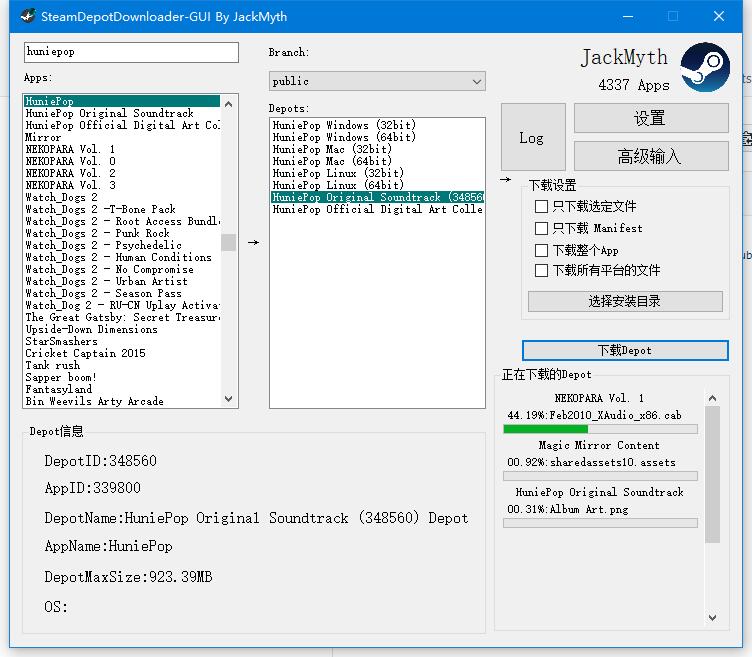Click DepotMaxSize:923.39MB text
The height and width of the screenshot is (657, 752).
(128, 576)
